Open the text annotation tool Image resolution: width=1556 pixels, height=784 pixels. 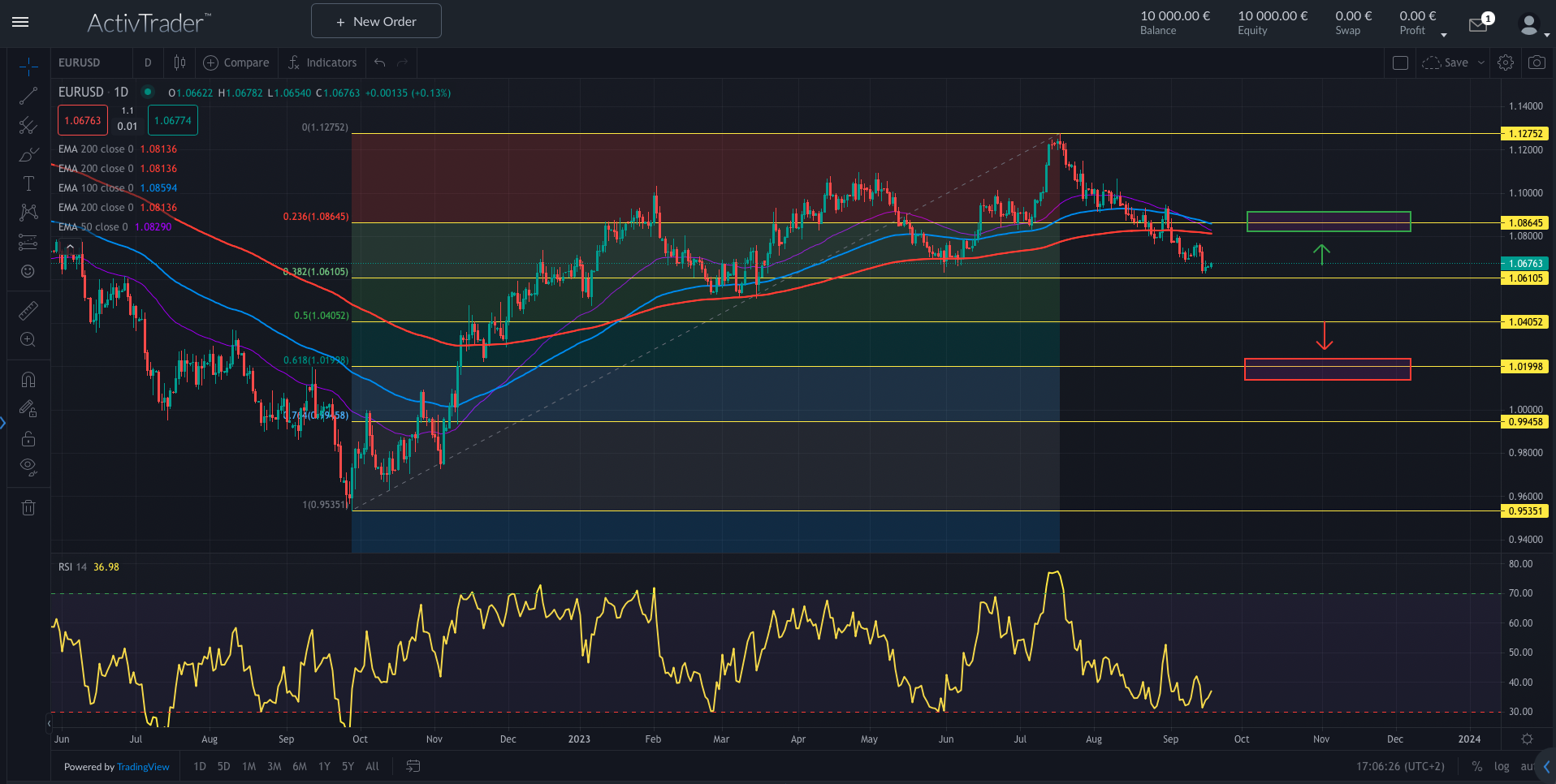point(28,183)
